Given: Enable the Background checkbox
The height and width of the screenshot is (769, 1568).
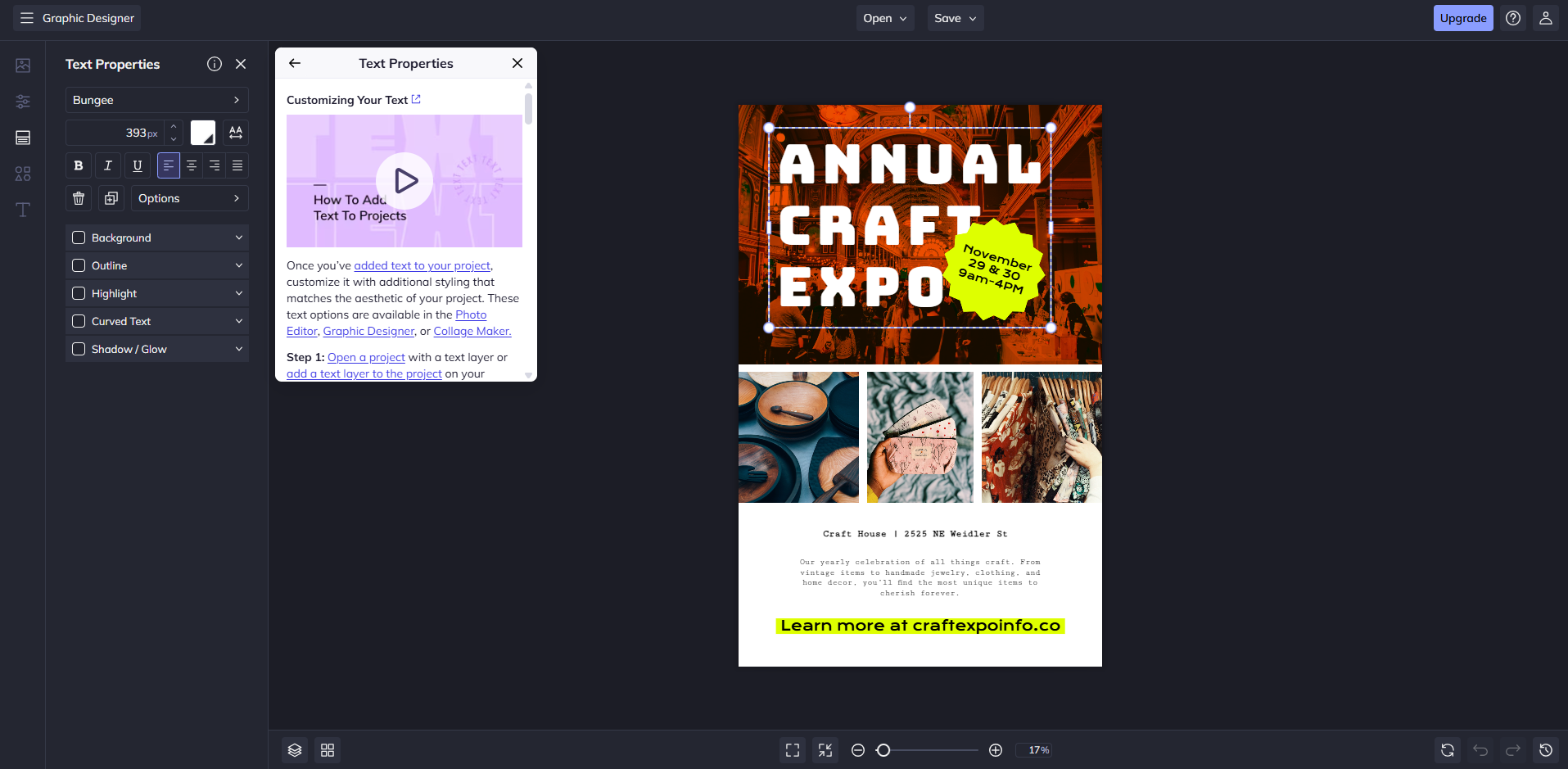Looking at the screenshot, I should point(79,237).
